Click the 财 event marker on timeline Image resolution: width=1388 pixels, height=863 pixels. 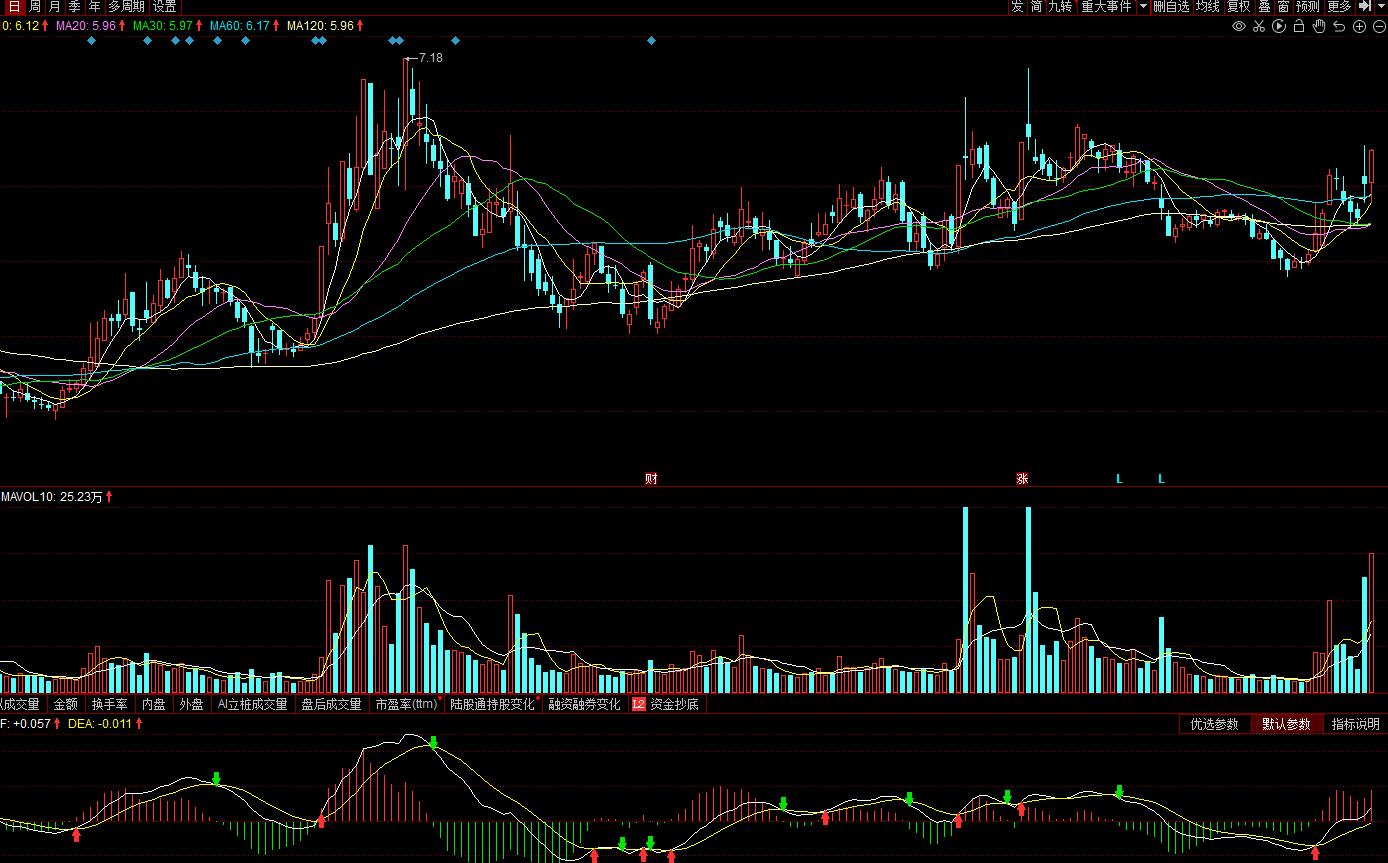[651, 479]
